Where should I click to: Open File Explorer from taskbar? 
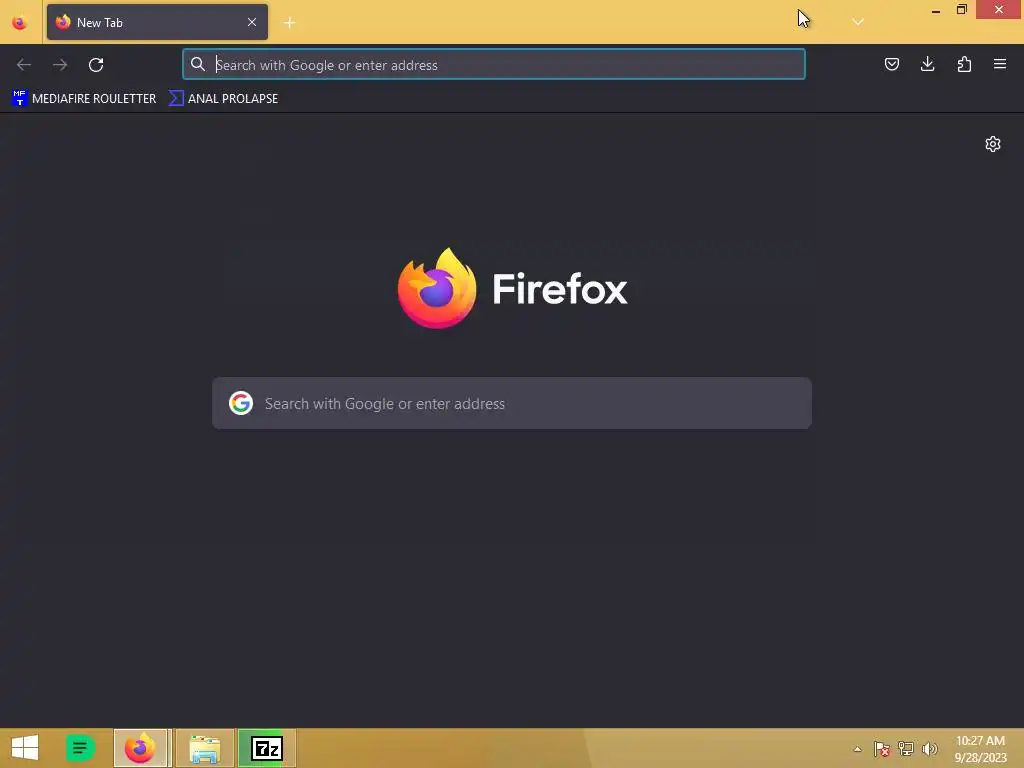pos(204,748)
